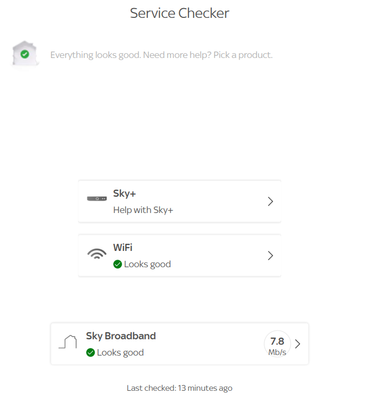Open the Sky+ help card

click(180, 201)
